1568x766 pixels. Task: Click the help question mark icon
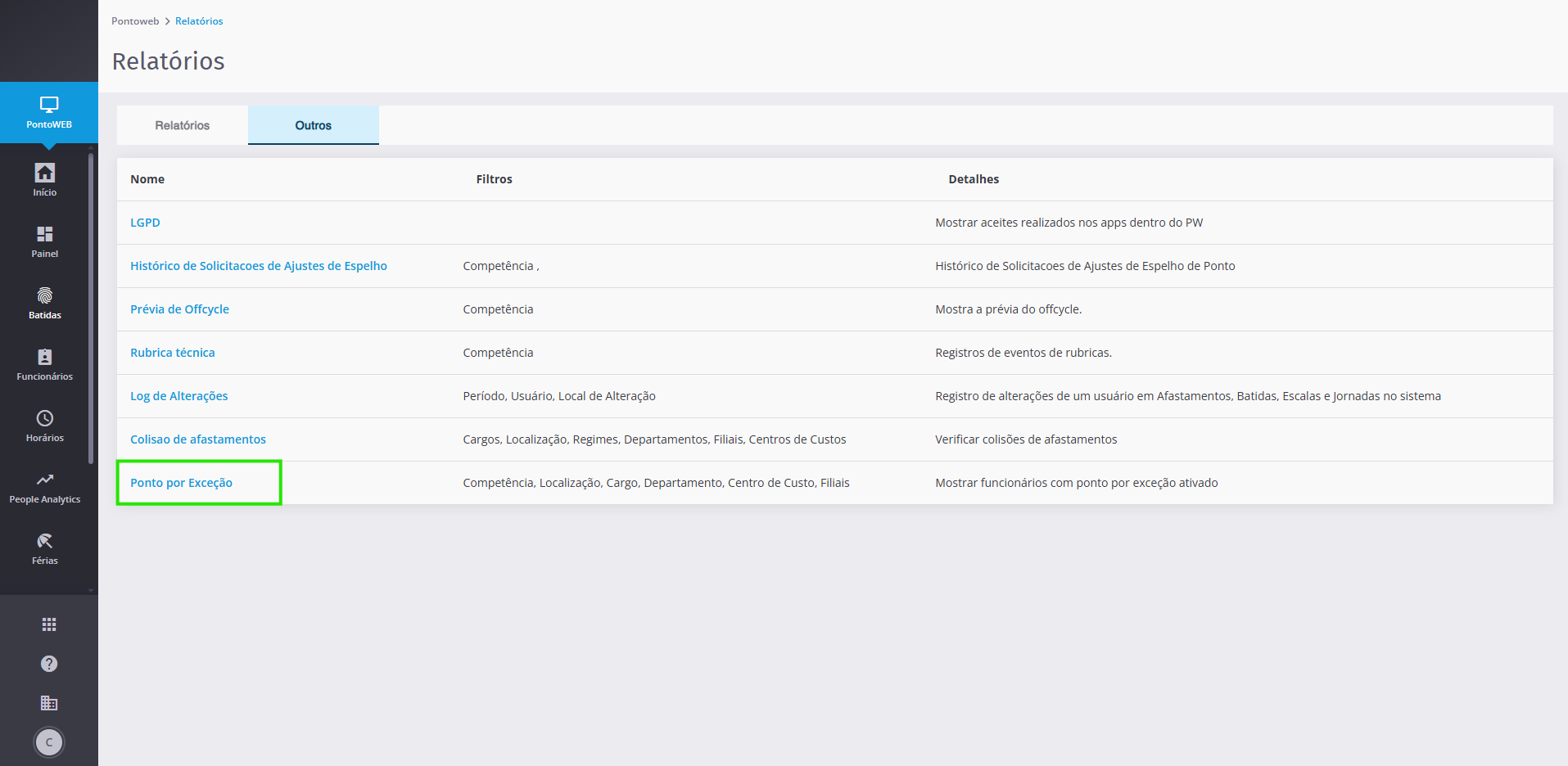click(x=49, y=664)
